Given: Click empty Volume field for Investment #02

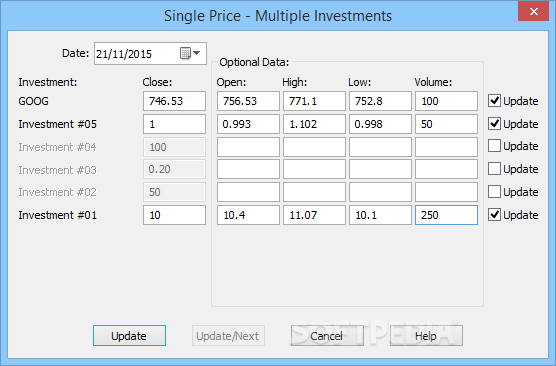Looking at the screenshot, I should (x=446, y=192).
